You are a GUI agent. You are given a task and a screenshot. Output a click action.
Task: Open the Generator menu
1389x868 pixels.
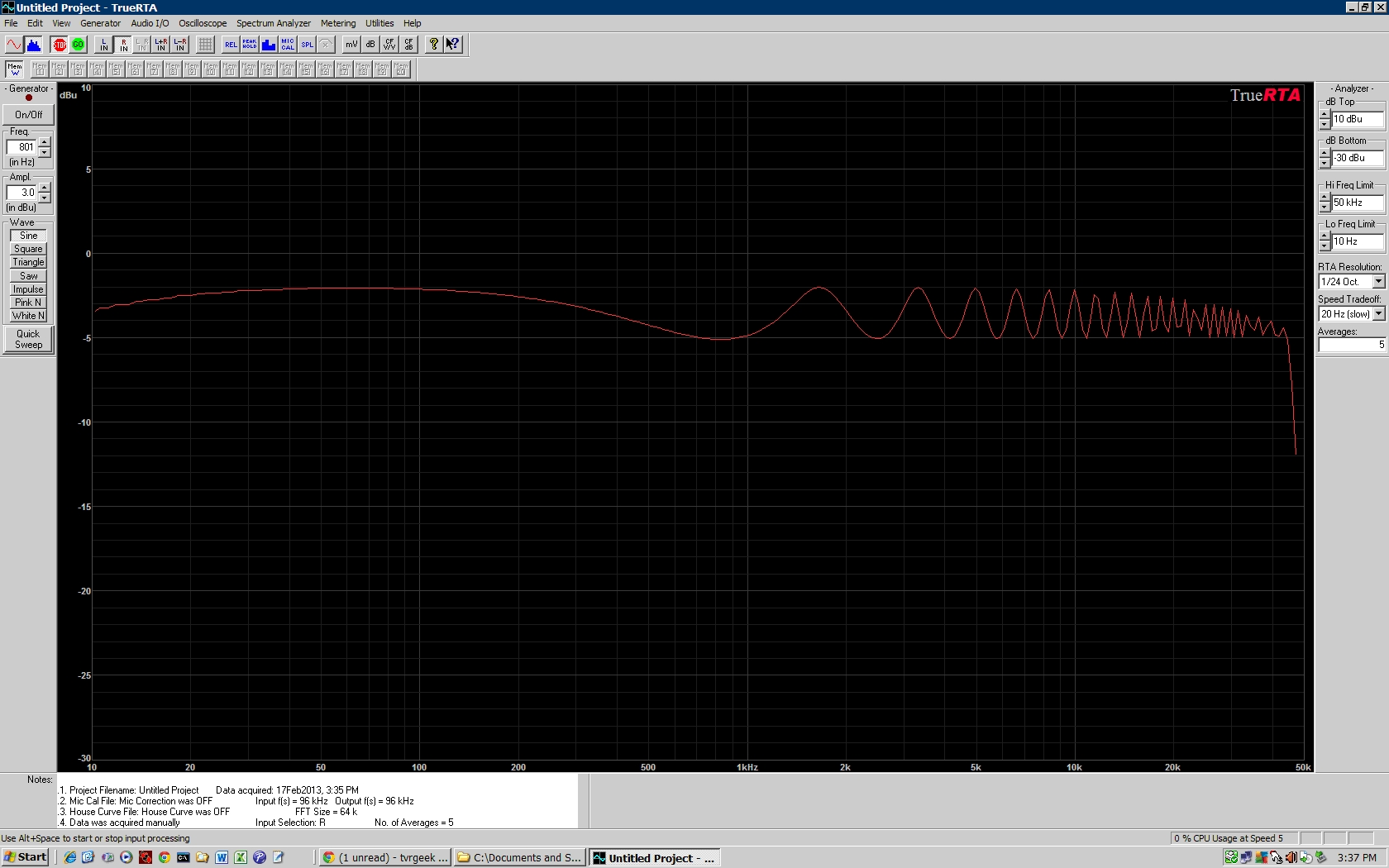tap(101, 23)
